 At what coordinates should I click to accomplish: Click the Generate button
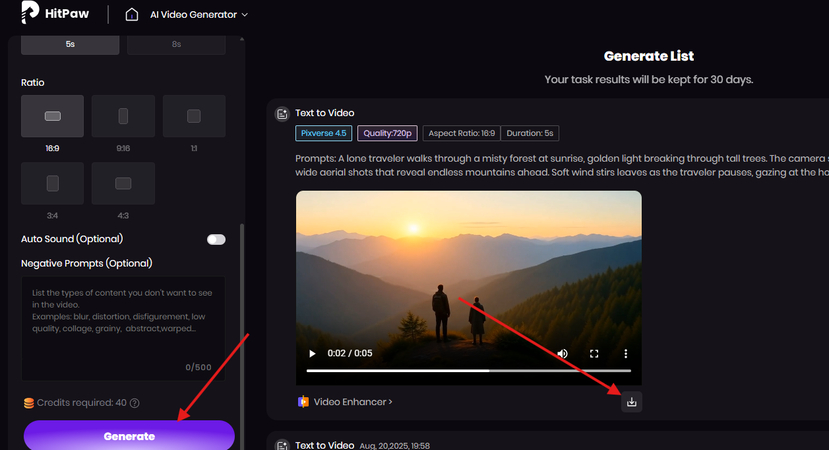pyautogui.click(x=129, y=436)
